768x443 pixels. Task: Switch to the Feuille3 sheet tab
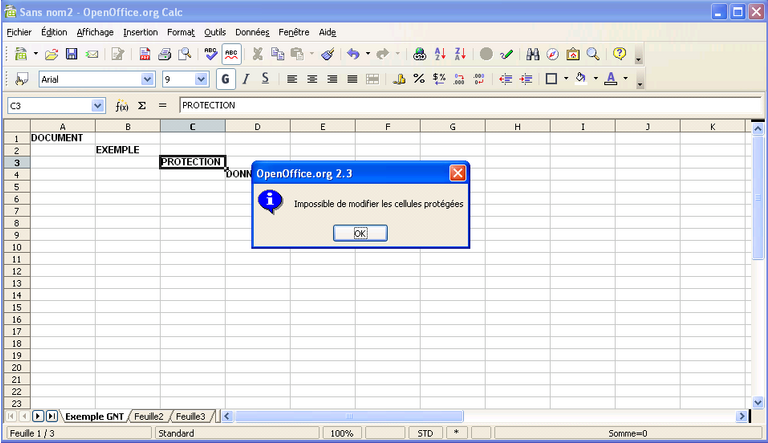[x=191, y=417]
